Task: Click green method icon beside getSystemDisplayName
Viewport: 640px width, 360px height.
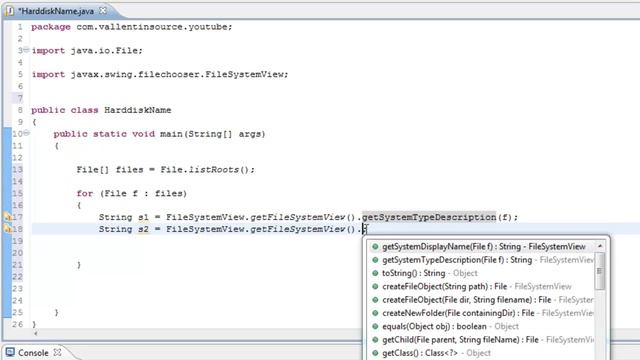Action: 375,247
